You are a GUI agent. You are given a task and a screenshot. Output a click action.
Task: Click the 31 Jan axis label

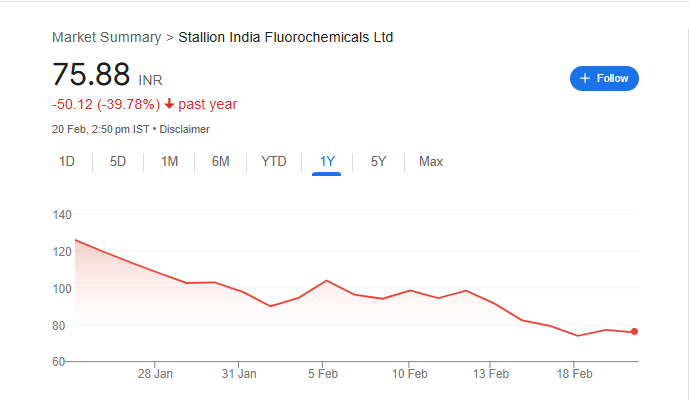click(x=239, y=374)
